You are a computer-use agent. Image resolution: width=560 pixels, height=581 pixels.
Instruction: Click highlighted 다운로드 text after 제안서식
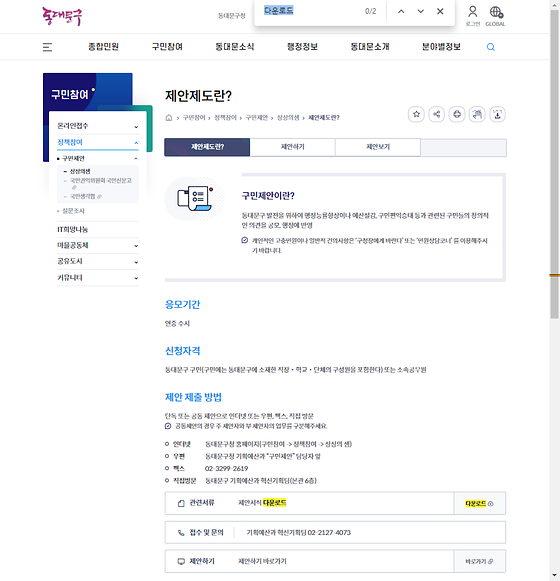[x=275, y=503]
